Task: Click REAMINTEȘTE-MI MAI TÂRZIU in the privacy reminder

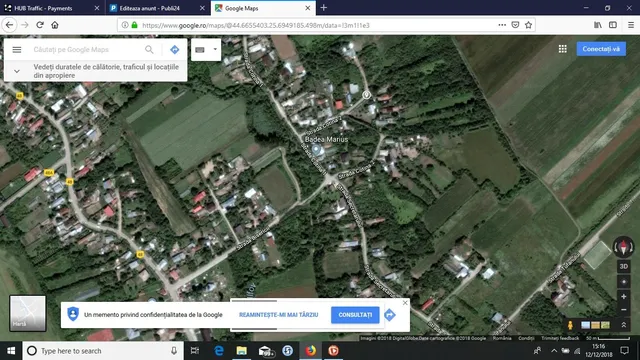Action: (278, 315)
